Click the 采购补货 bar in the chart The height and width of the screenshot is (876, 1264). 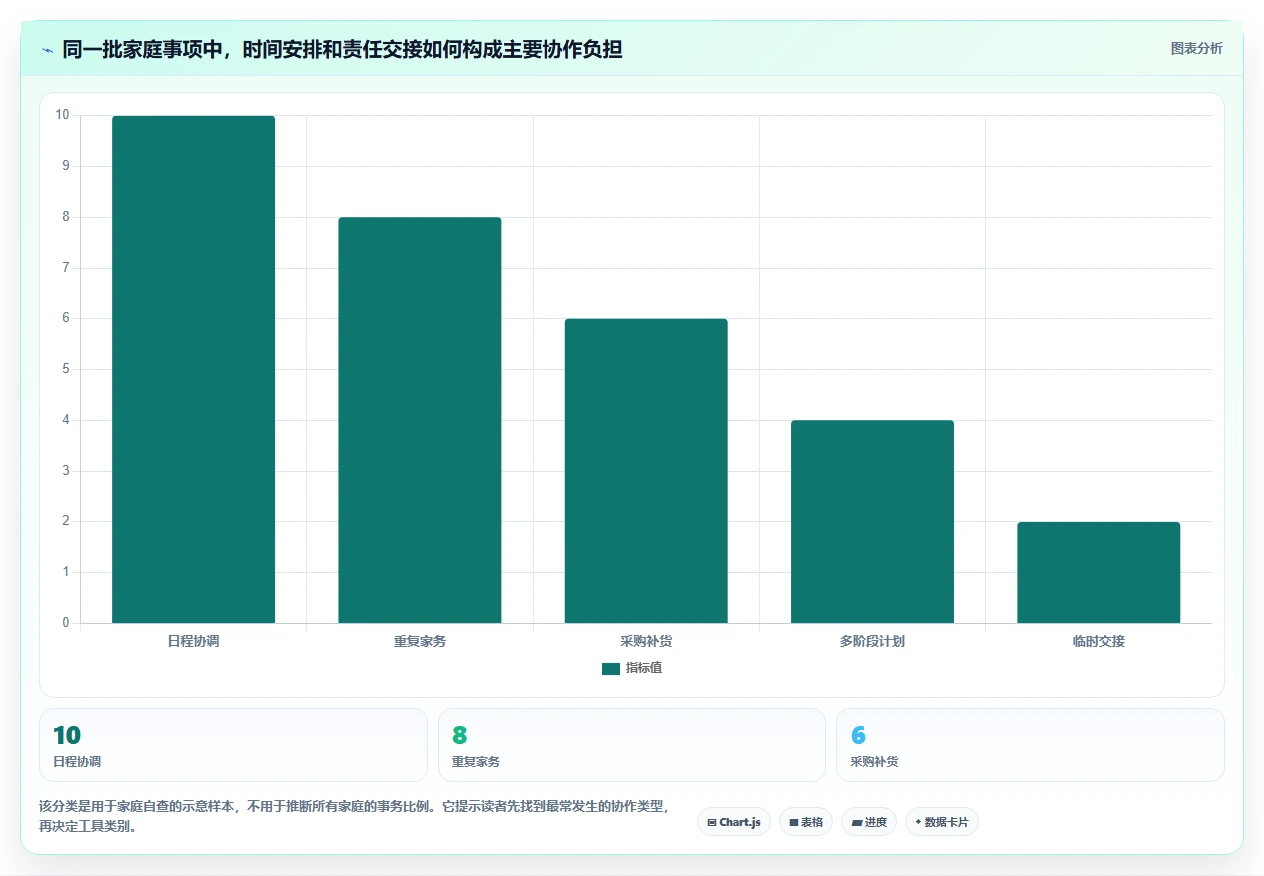pyautogui.click(x=646, y=471)
